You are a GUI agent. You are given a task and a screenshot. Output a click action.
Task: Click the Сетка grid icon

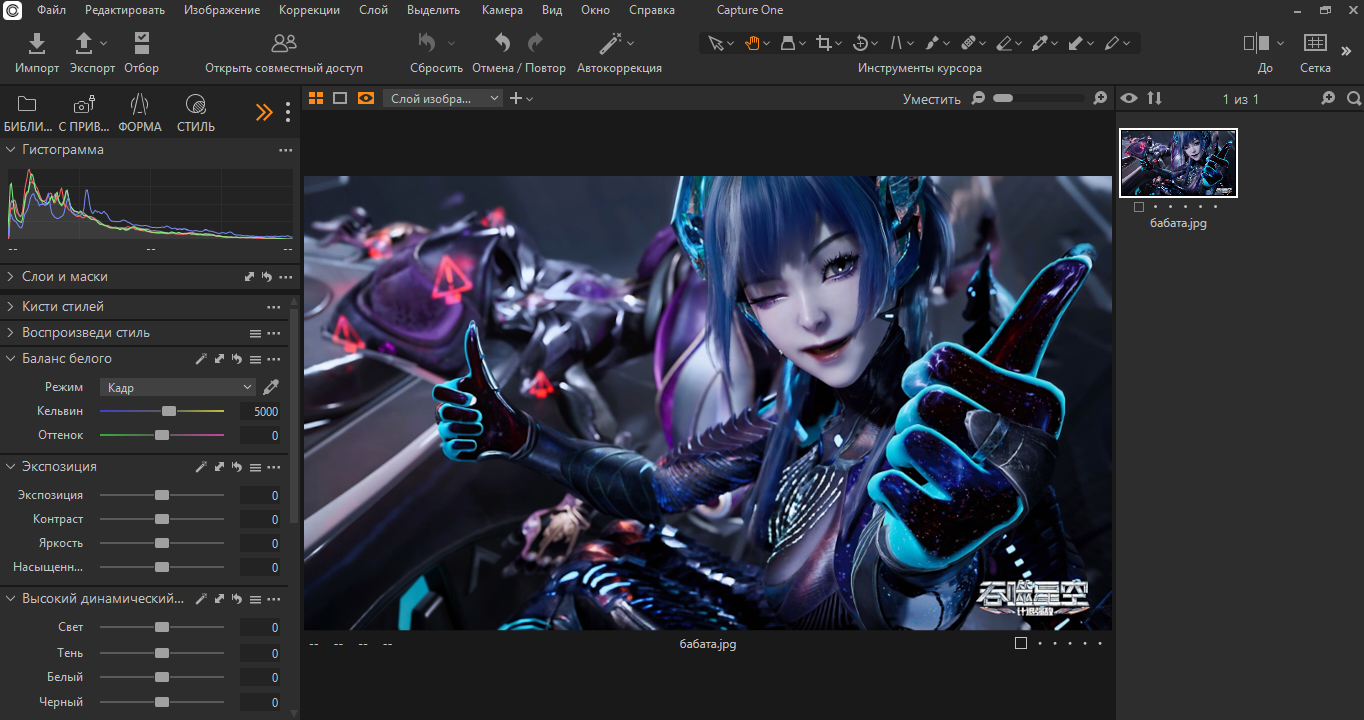click(x=1315, y=43)
